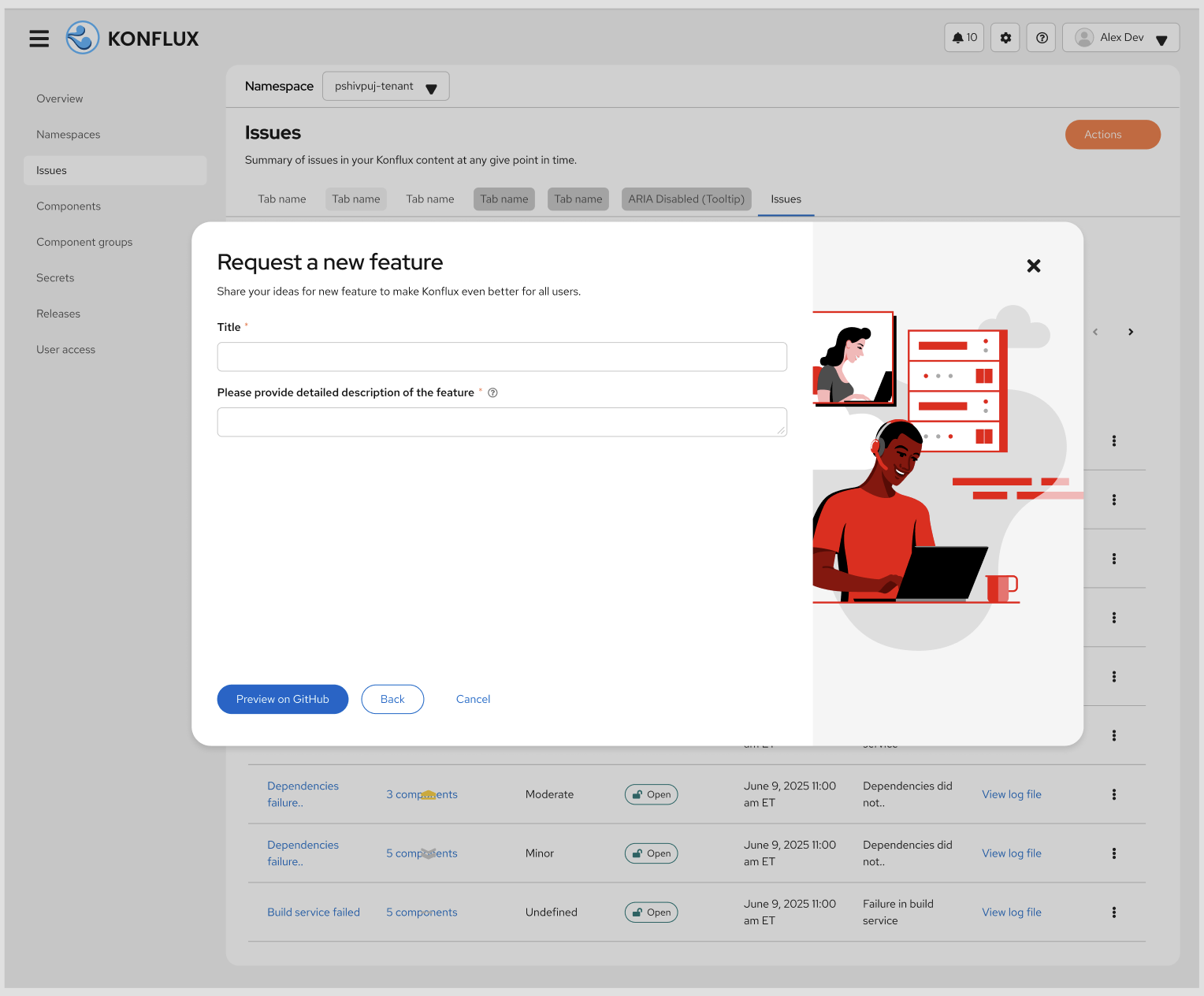Open the 3 components link
Image resolution: width=1204 pixels, height=996 pixels.
pos(422,794)
